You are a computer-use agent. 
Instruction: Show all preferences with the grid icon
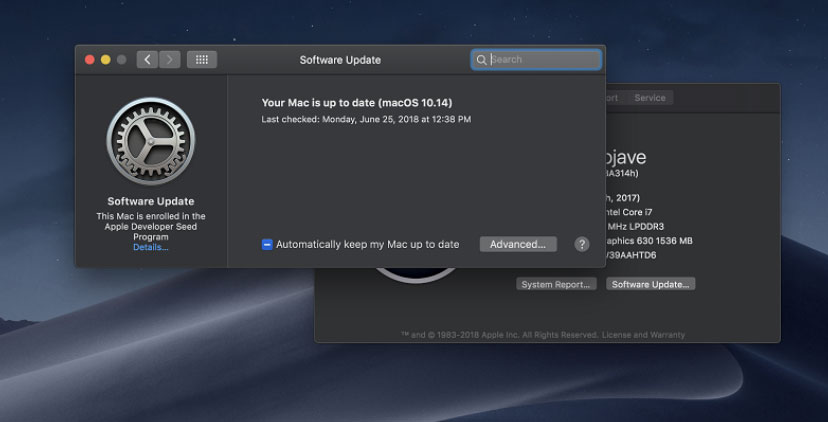202,60
